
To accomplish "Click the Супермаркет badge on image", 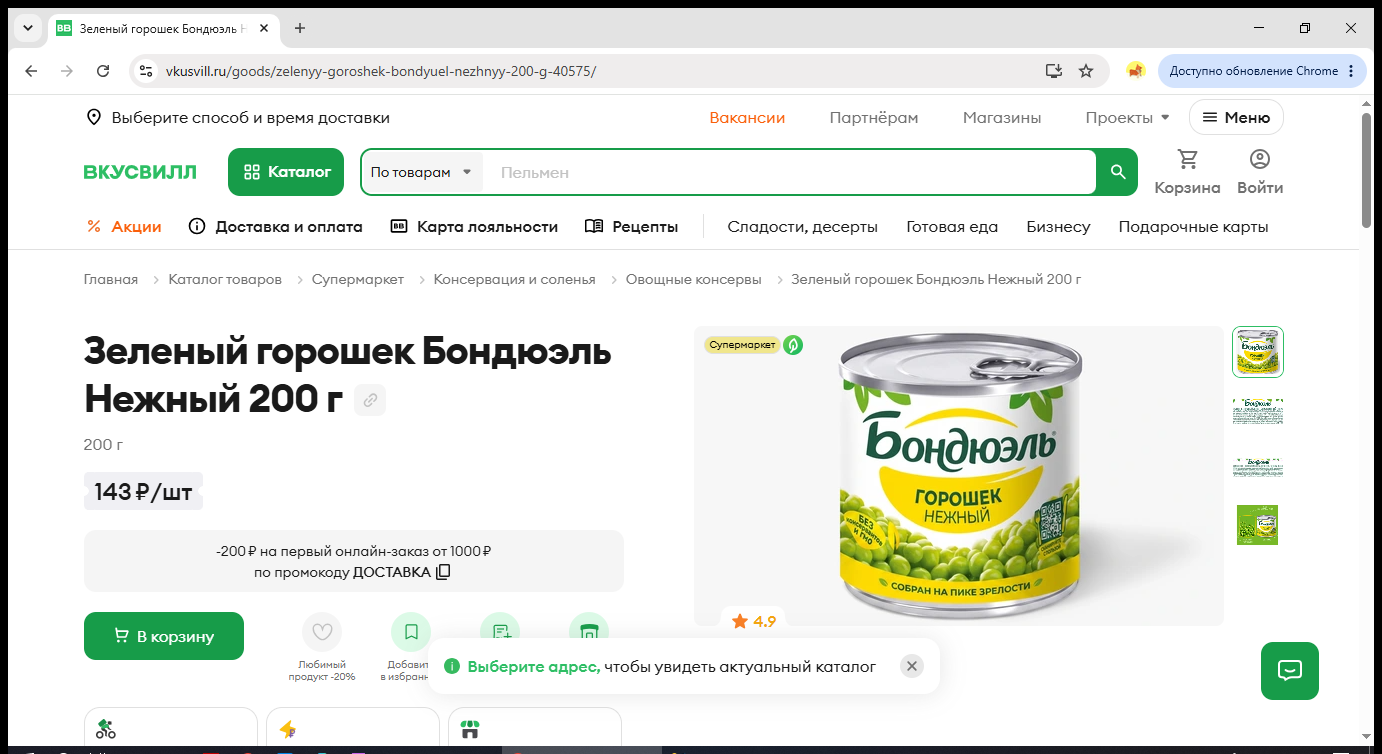I will 742,345.
